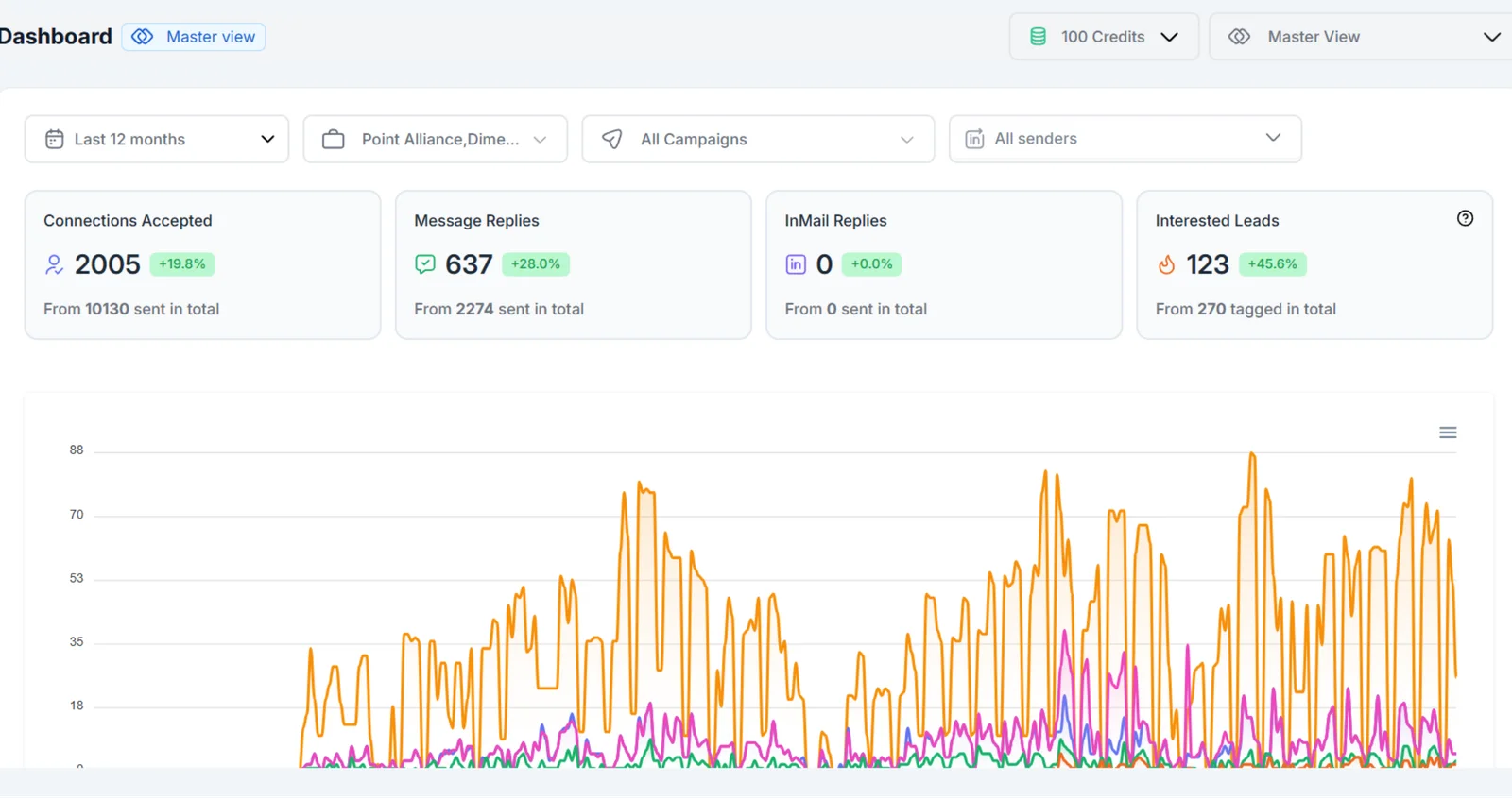
Task: Open the 100 Credits dropdown
Action: pos(1104,37)
